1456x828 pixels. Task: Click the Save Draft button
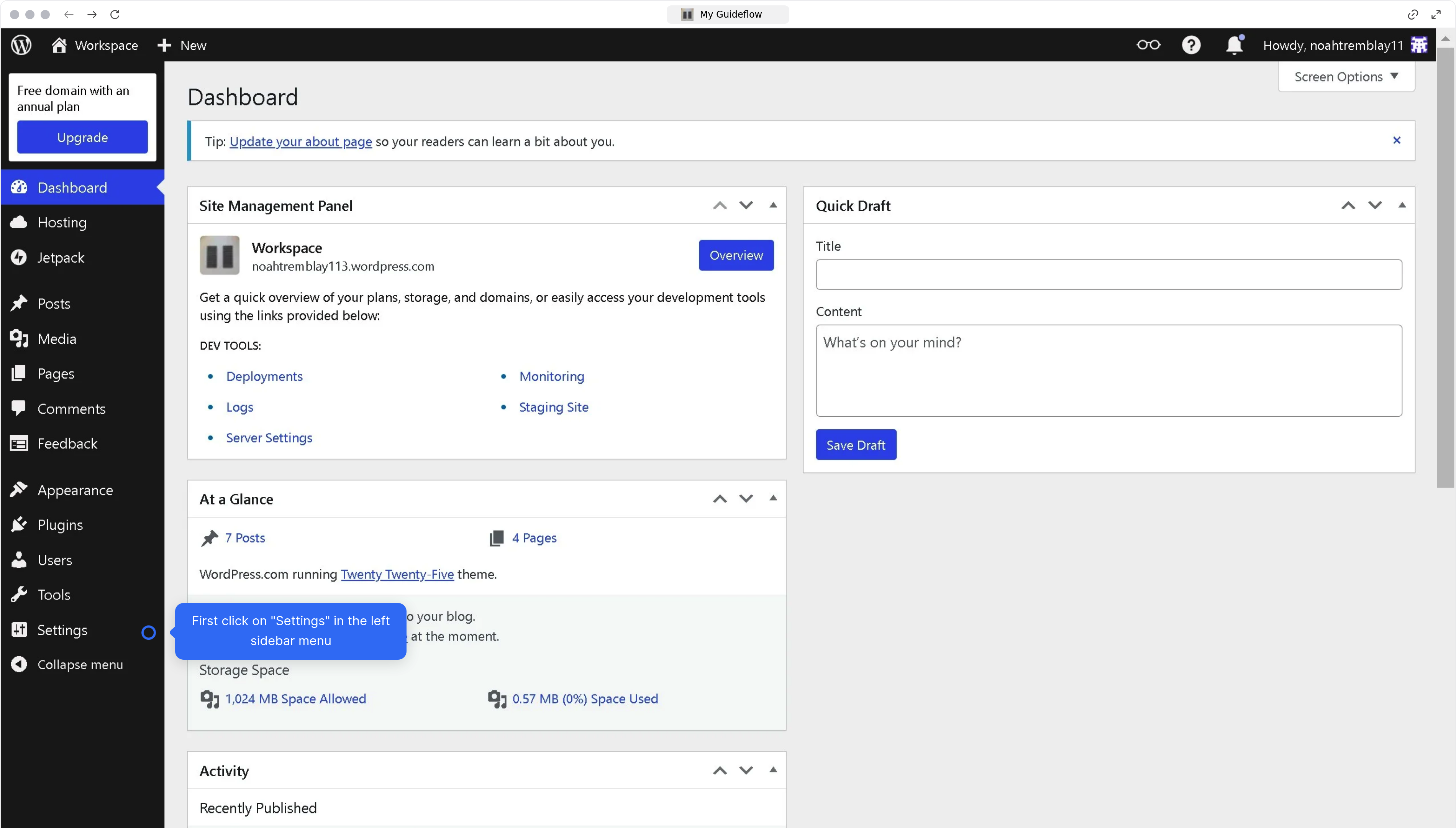(855, 445)
